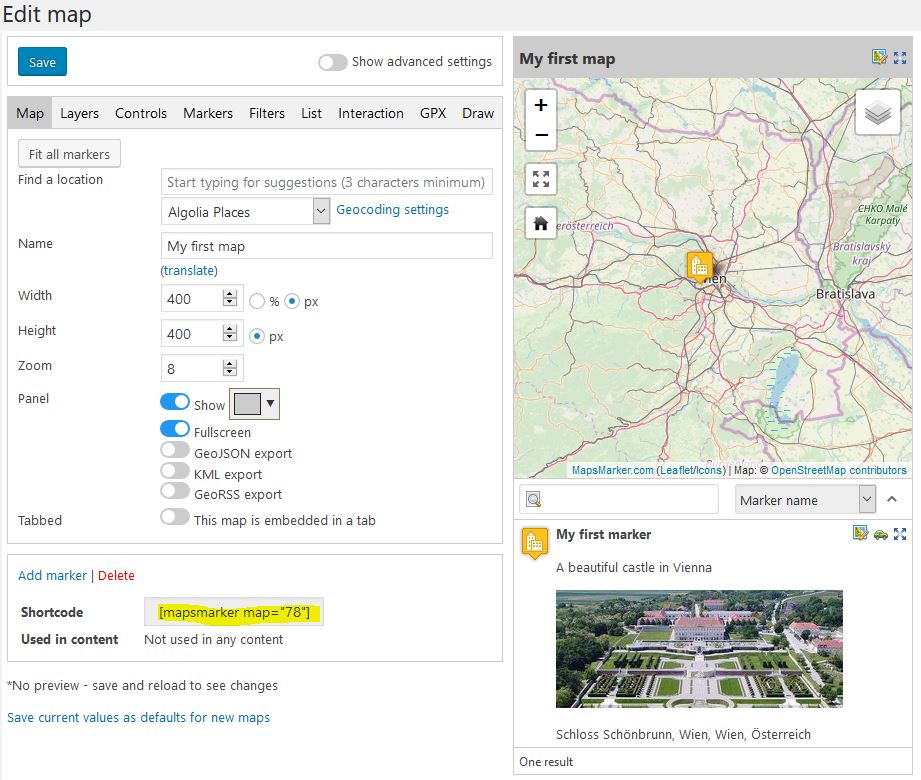921x780 pixels.
Task: Click the map zoom in plus button
Action: coord(541,105)
